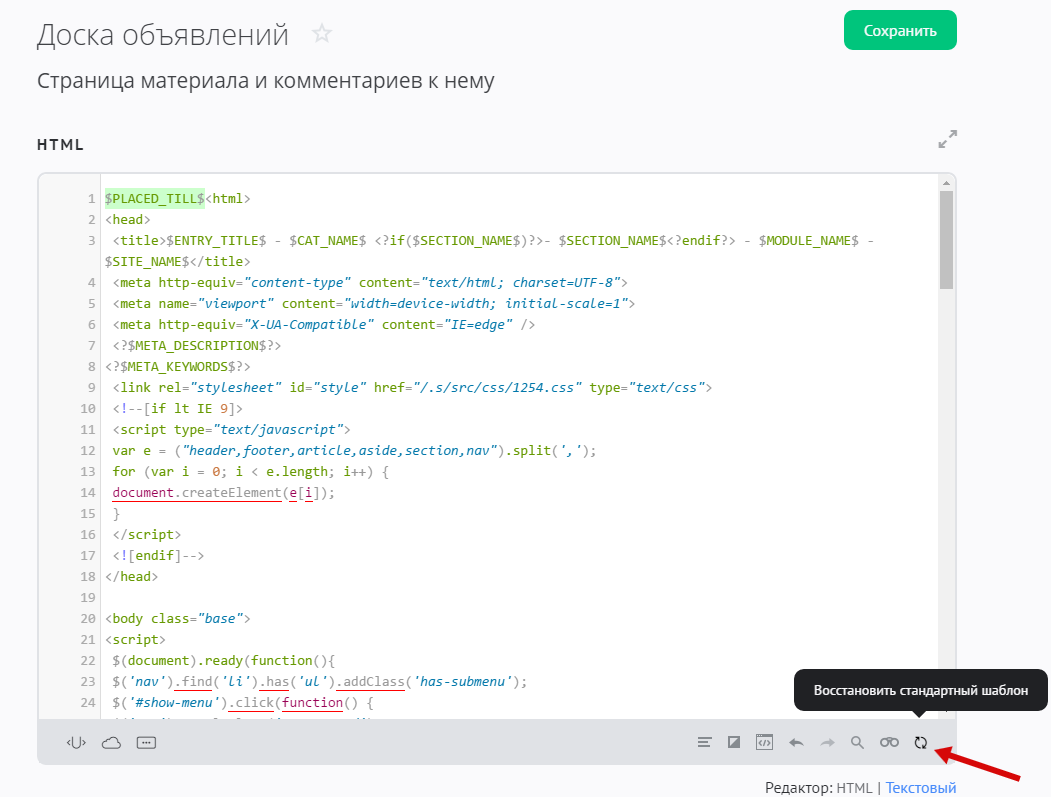The image size is (1051, 797).
Task: Click the restore default template icon
Action: [921, 742]
